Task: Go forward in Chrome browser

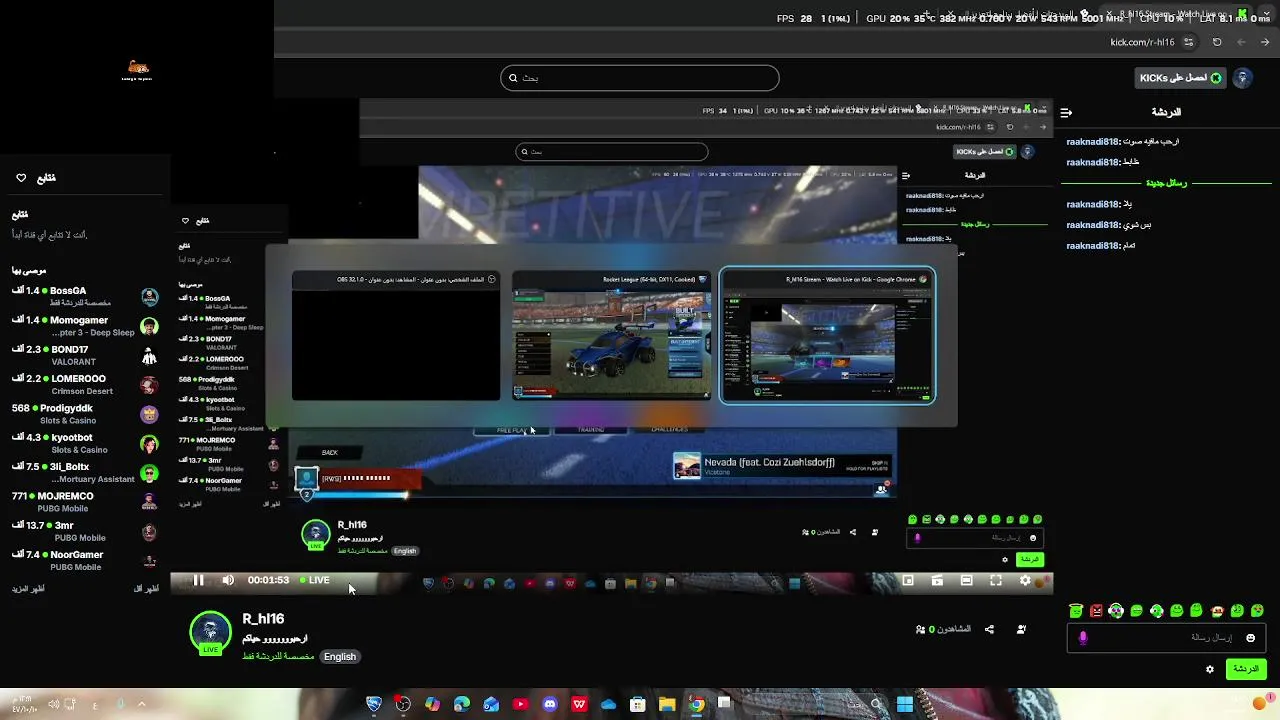Action: [1241, 42]
